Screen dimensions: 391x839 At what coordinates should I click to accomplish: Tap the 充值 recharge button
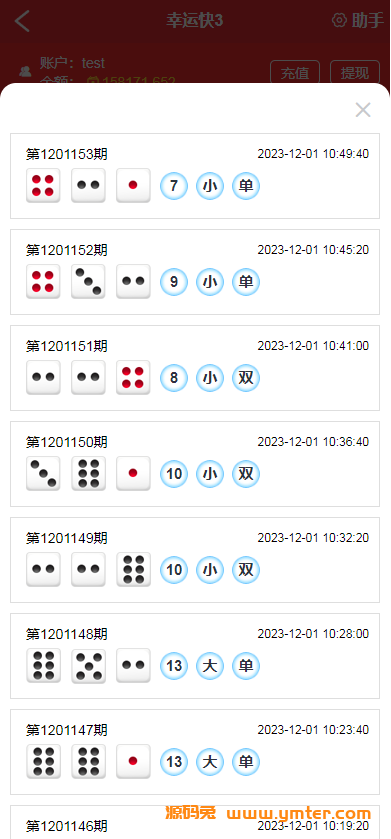tap(295, 72)
